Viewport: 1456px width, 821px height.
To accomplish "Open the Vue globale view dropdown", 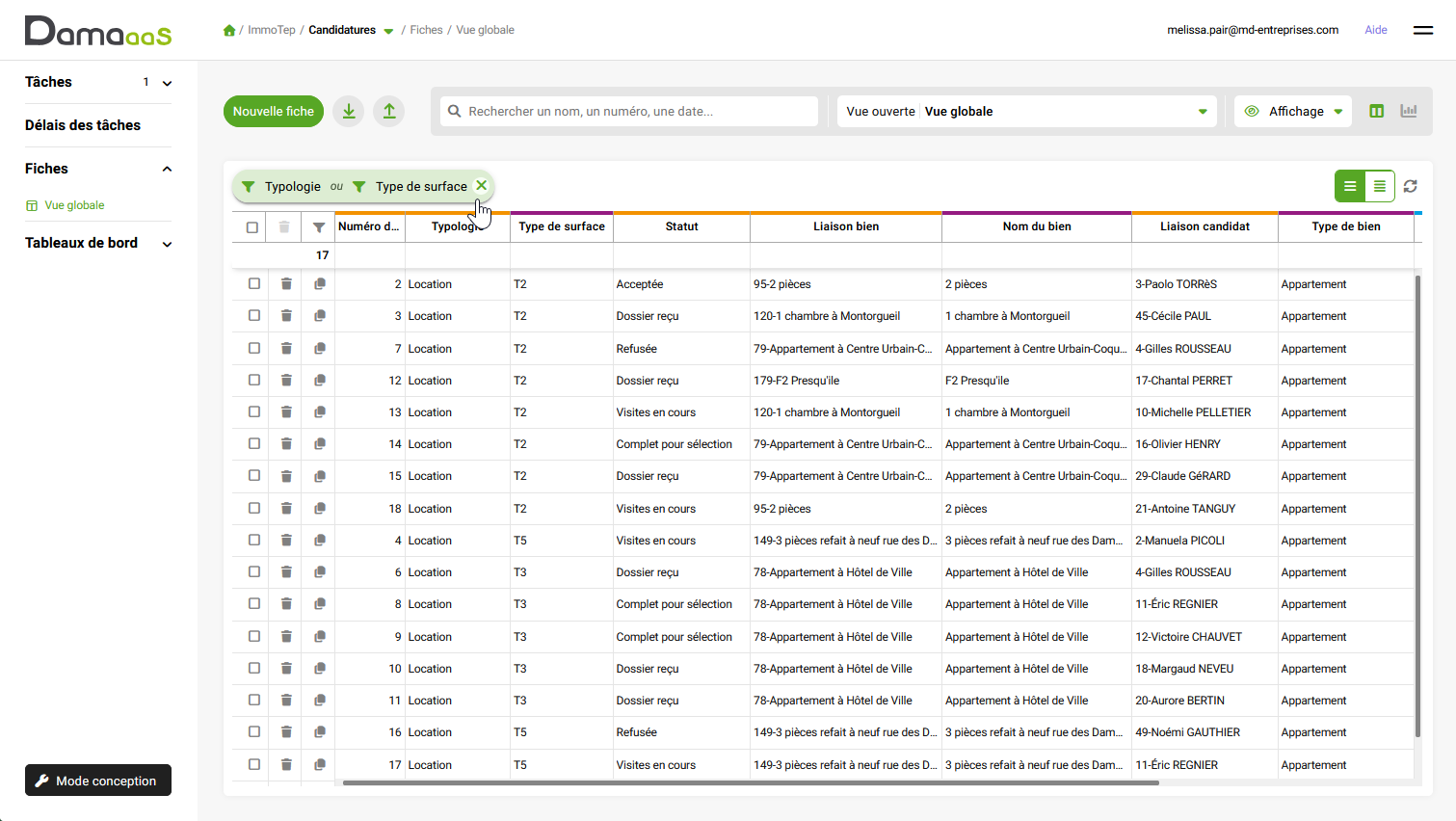I will 1027,111.
